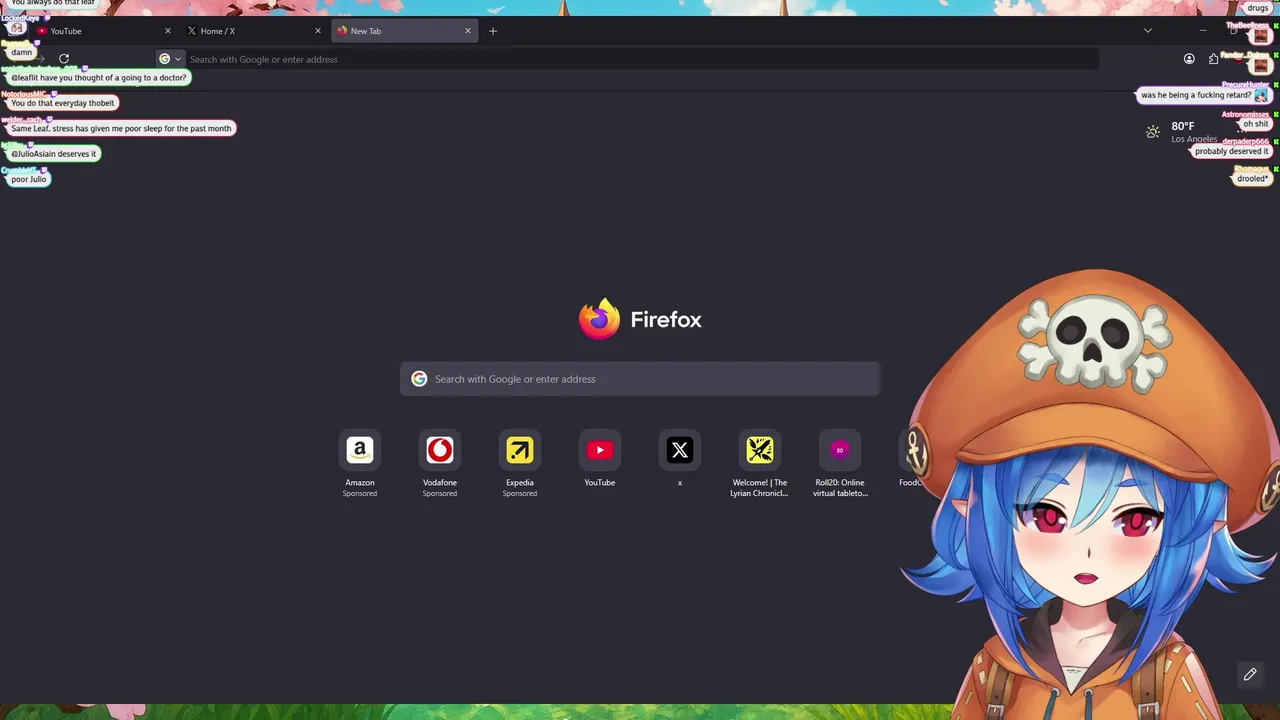Open the YouTube shortcut tile
This screenshot has height=720, width=1280.
pos(600,450)
